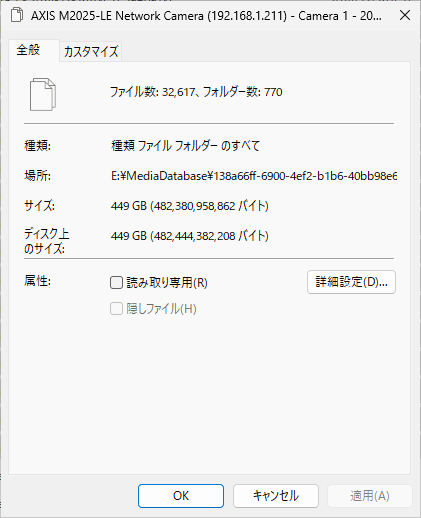This screenshot has width=421, height=518.
Task: Click the large multiple-files icon
Action: pyautogui.click(x=43, y=94)
